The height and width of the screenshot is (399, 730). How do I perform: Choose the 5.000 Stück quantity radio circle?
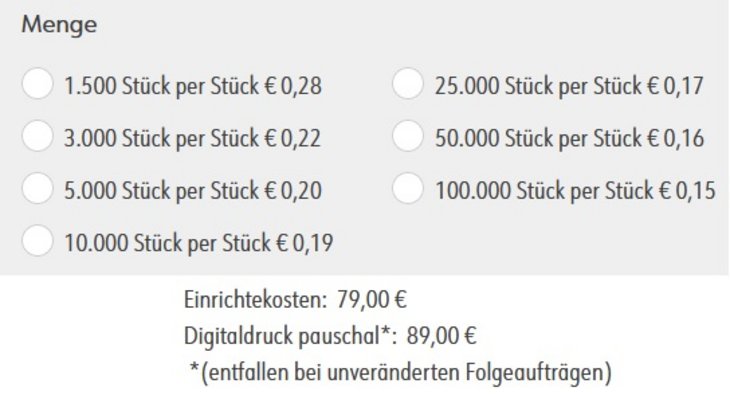(x=37, y=189)
